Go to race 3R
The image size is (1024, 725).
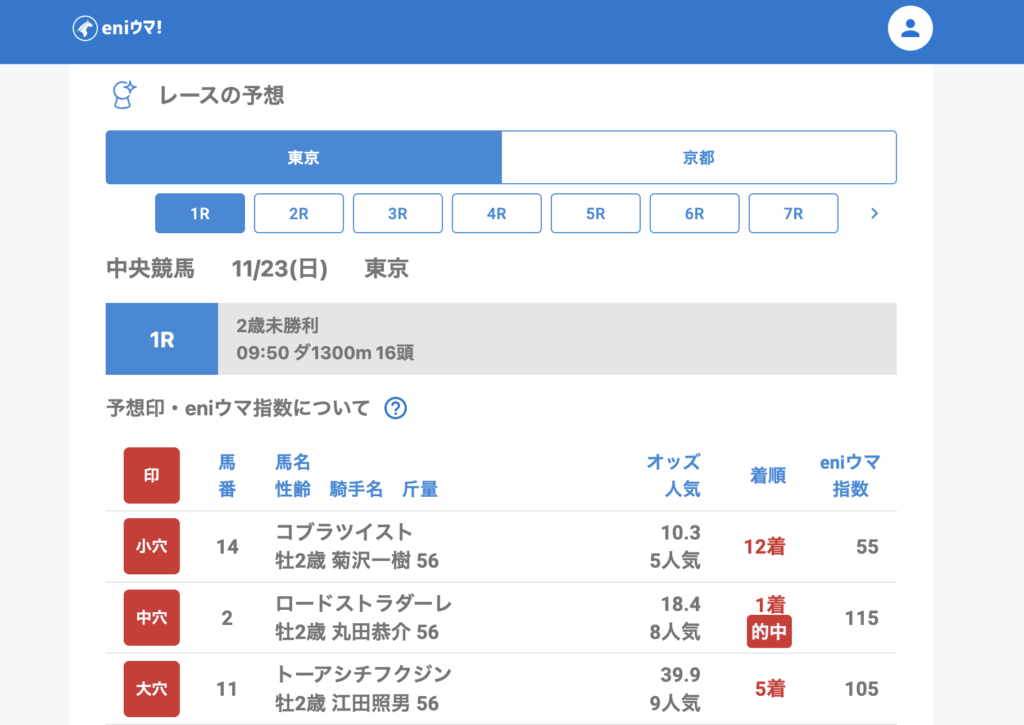397,213
